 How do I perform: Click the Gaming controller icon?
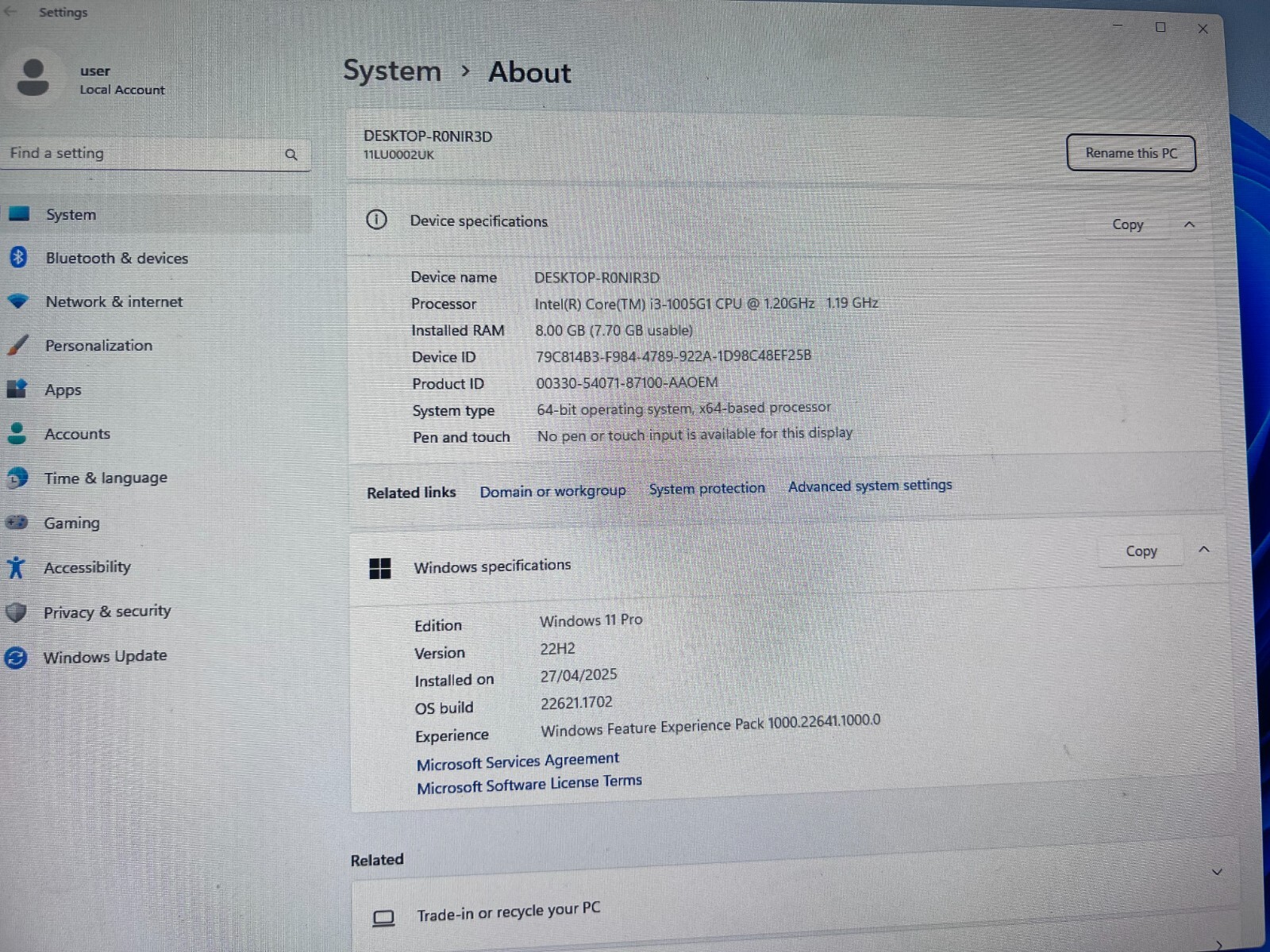click(17, 522)
